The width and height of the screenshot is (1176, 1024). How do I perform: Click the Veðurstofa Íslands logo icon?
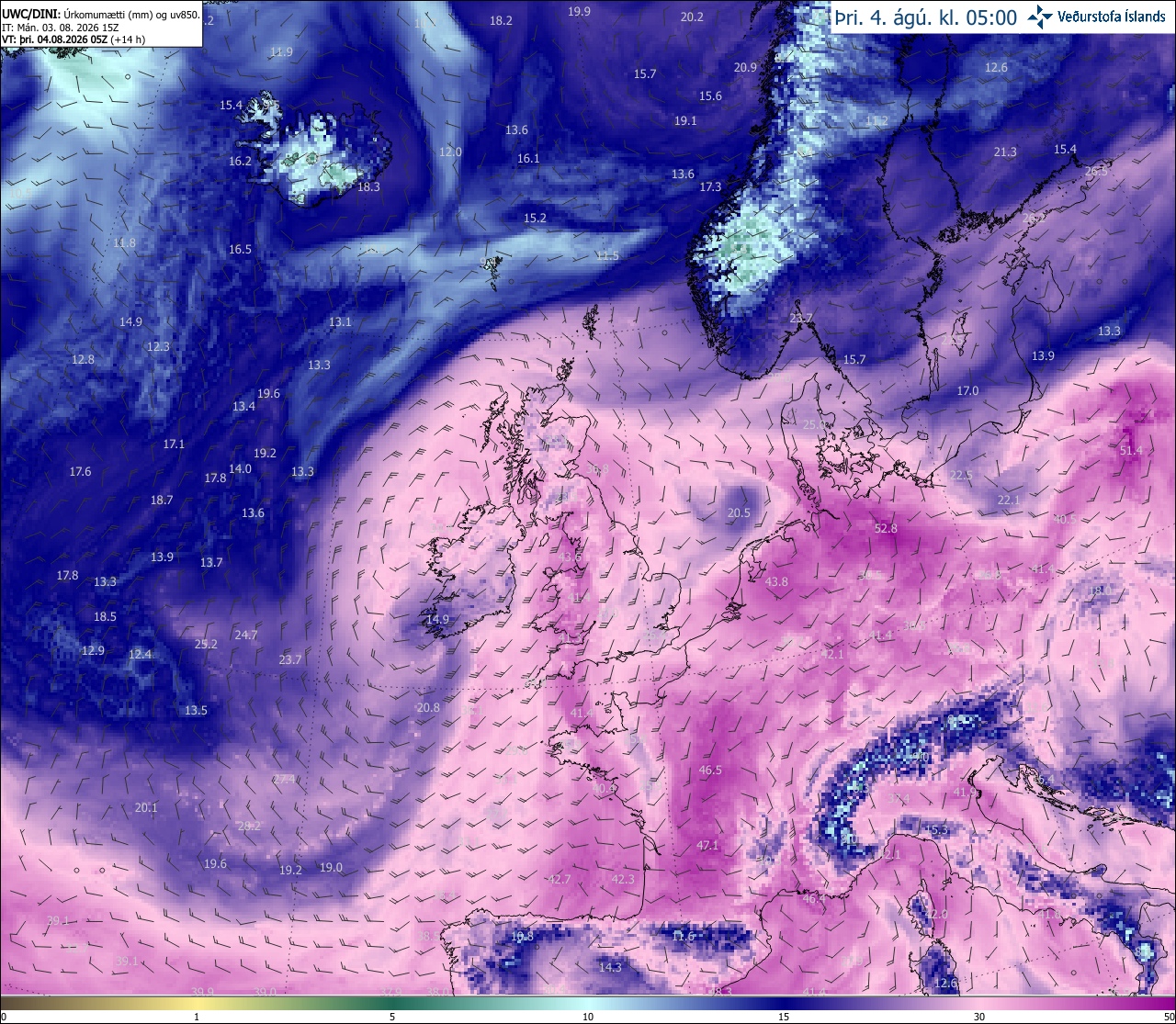coord(1040,17)
